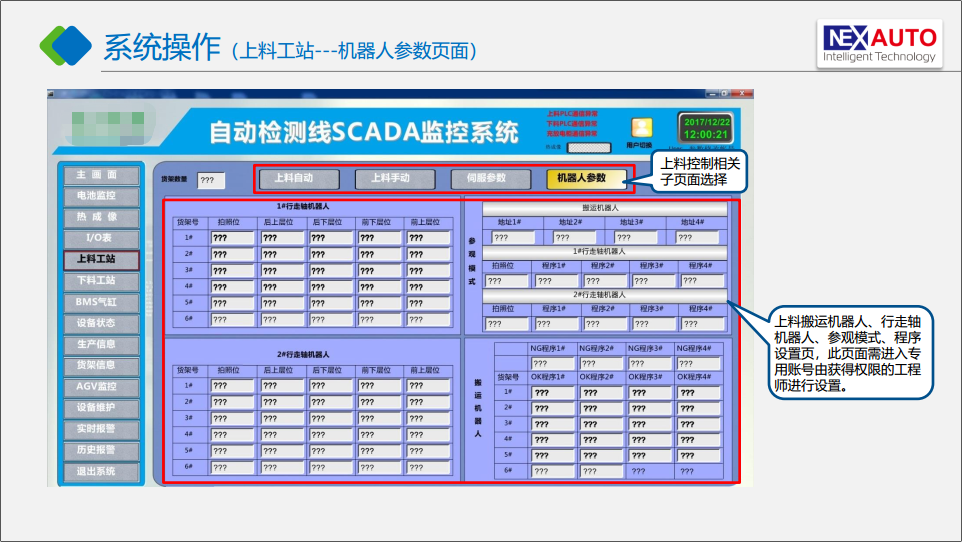Click 2#行走轴机器人 shelf 1# 拍照位 field
962x542 pixels.
pos(233,386)
